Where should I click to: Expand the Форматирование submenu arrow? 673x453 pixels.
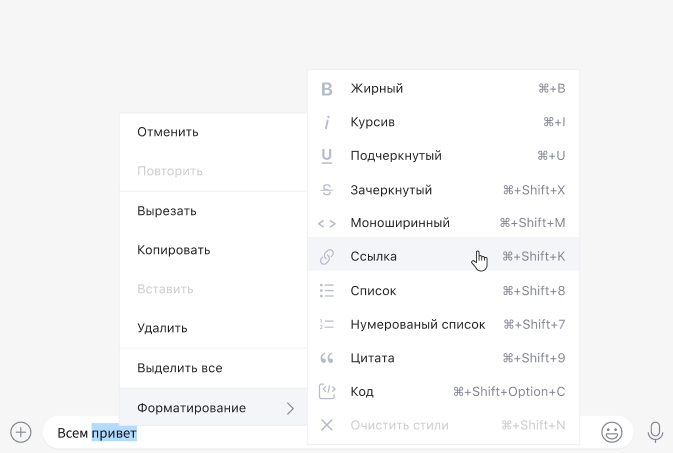click(290, 408)
